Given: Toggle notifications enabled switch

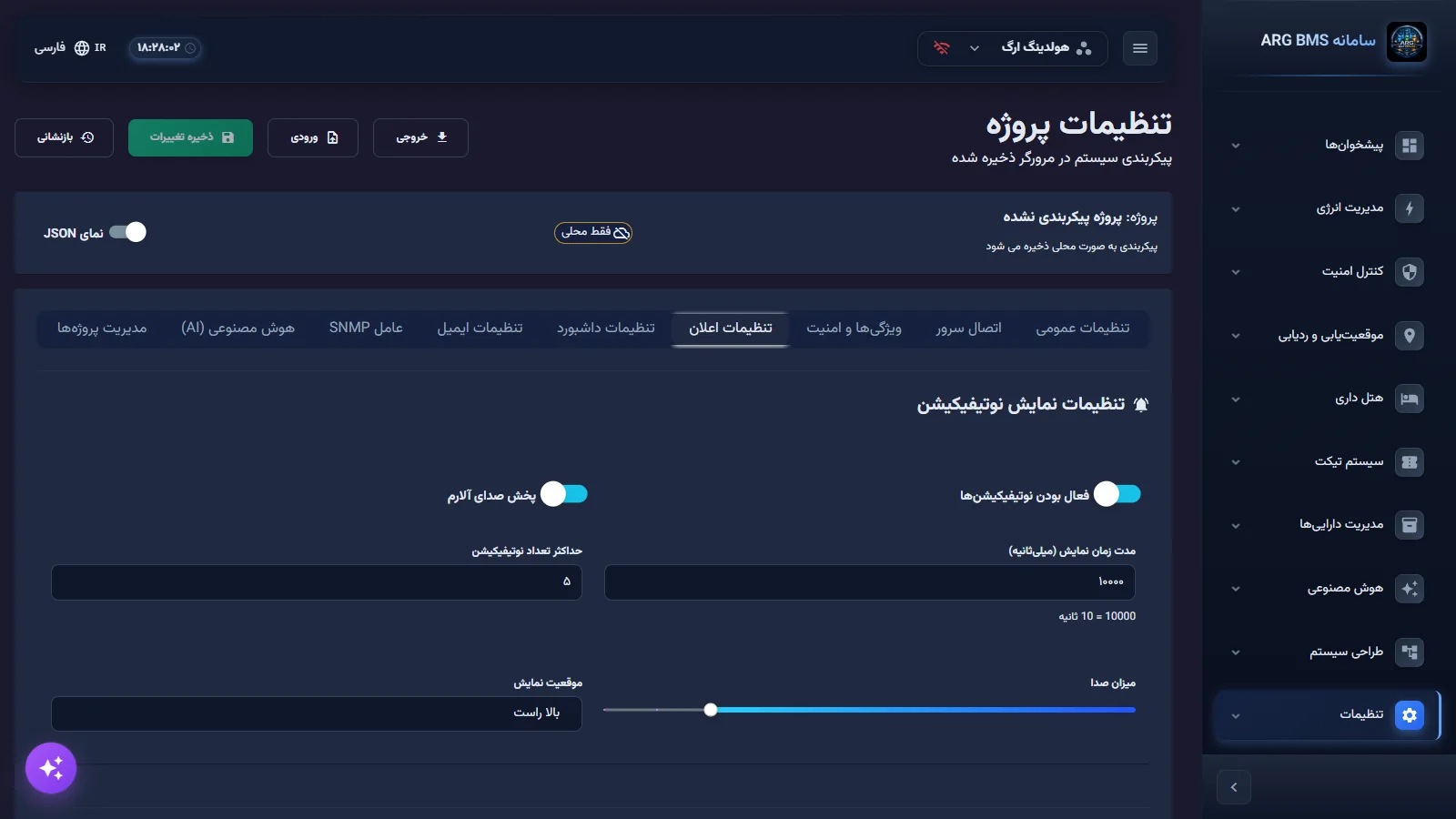Looking at the screenshot, I should pyautogui.click(x=1117, y=494).
